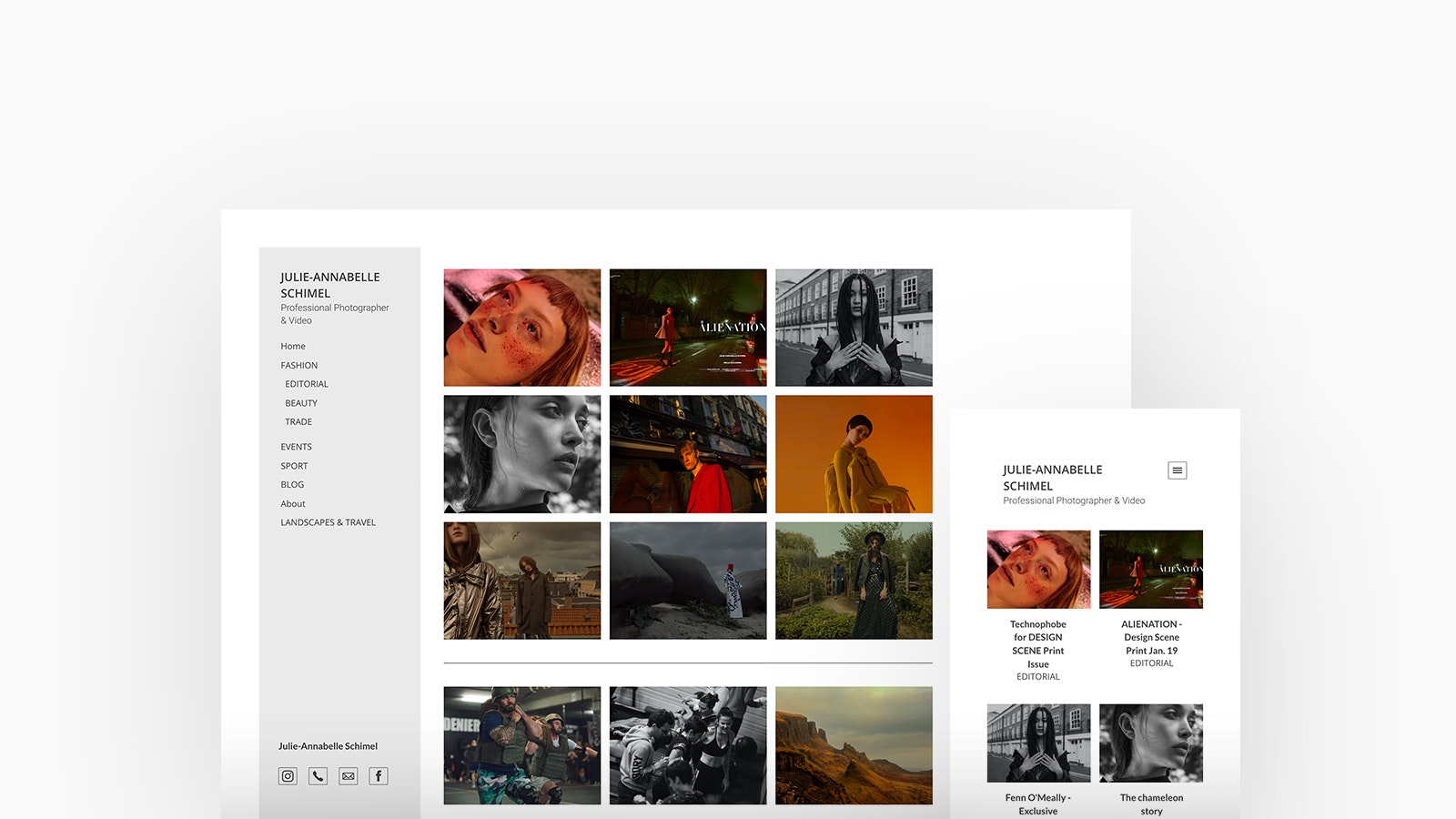Click the JULIE-ANNABELLE SCHIMEL site title in the sidebar

coord(329,285)
